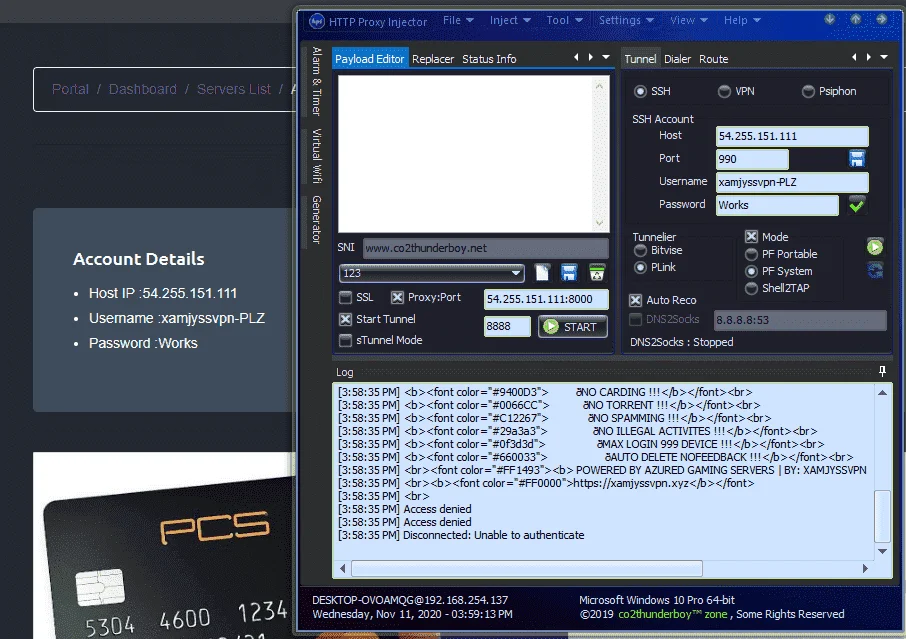Choose Bitvise as tunnelier

[640, 251]
